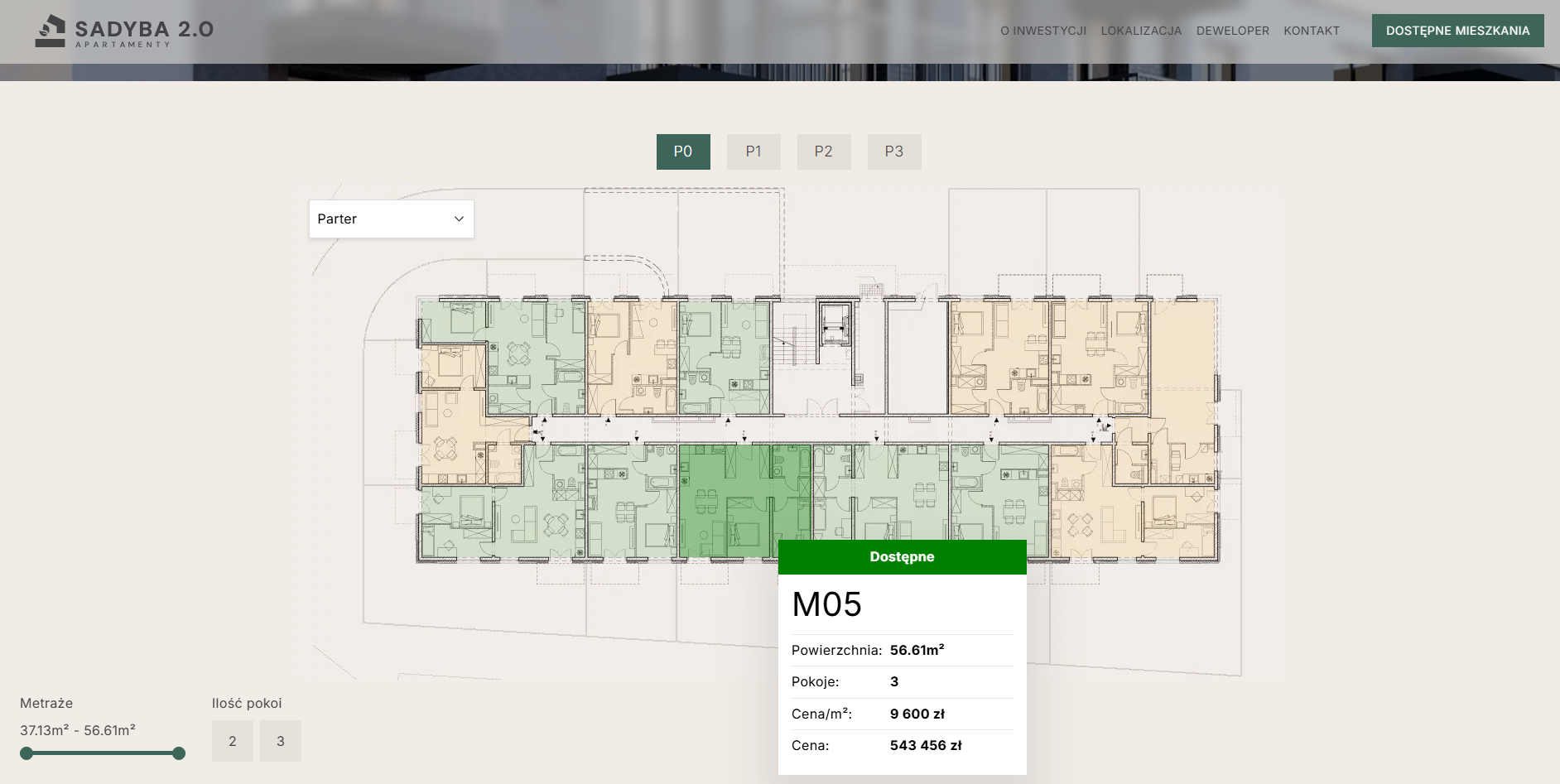Click the maximum handle of Metraże slider

(179, 753)
